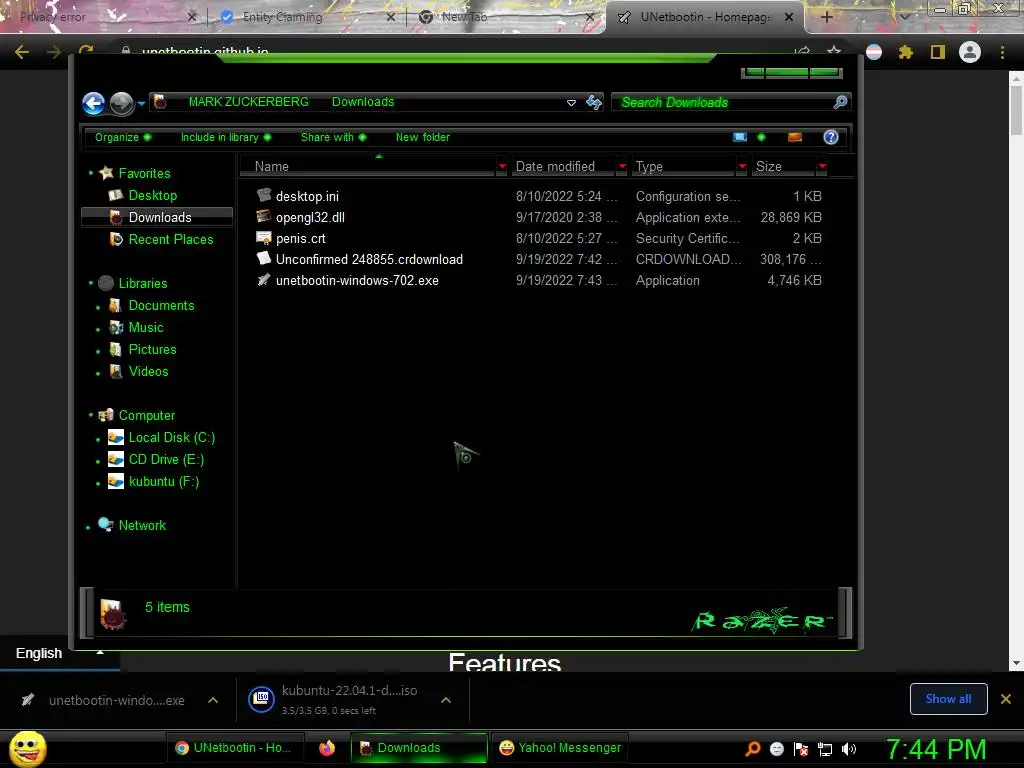This screenshot has width=1024, height=768.
Task: Click the magnifier icon in Search Downloads
Action: click(840, 102)
